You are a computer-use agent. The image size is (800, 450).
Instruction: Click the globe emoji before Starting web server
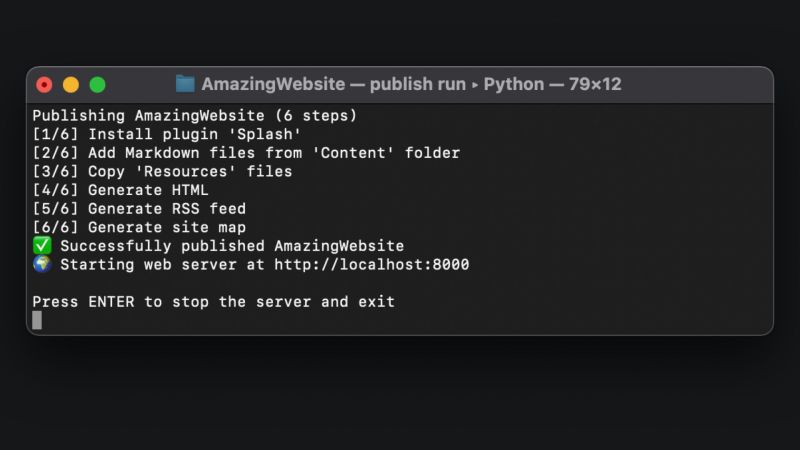42,264
